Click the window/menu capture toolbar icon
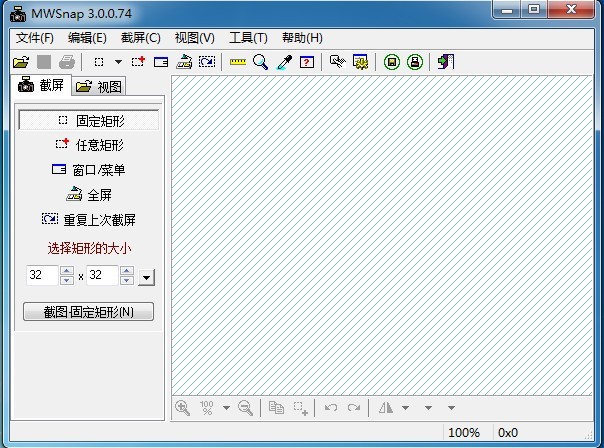The height and width of the screenshot is (448, 604). (x=161, y=62)
